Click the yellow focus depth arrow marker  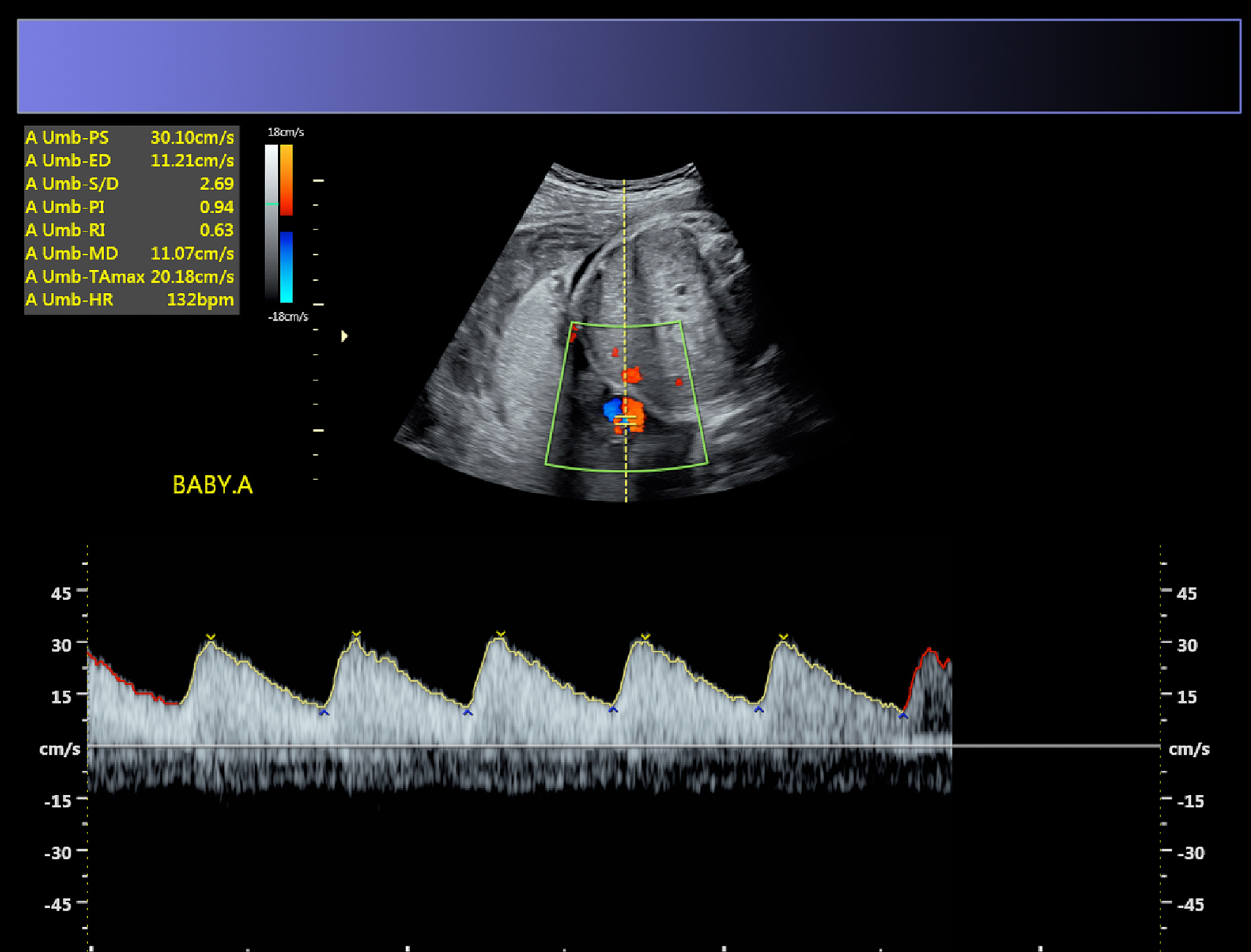coord(345,336)
